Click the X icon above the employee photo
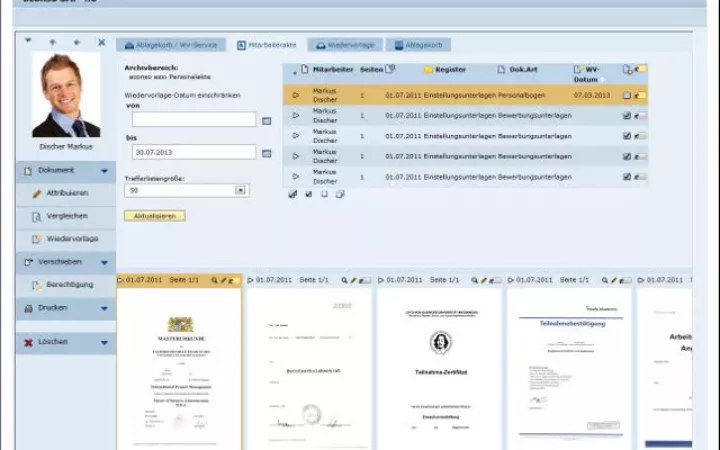 (x=101, y=42)
